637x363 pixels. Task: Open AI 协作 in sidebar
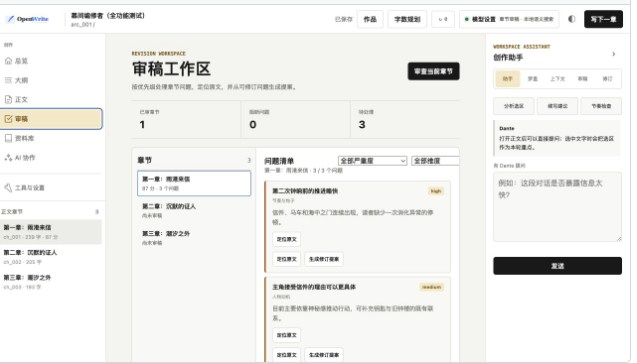point(51,158)
